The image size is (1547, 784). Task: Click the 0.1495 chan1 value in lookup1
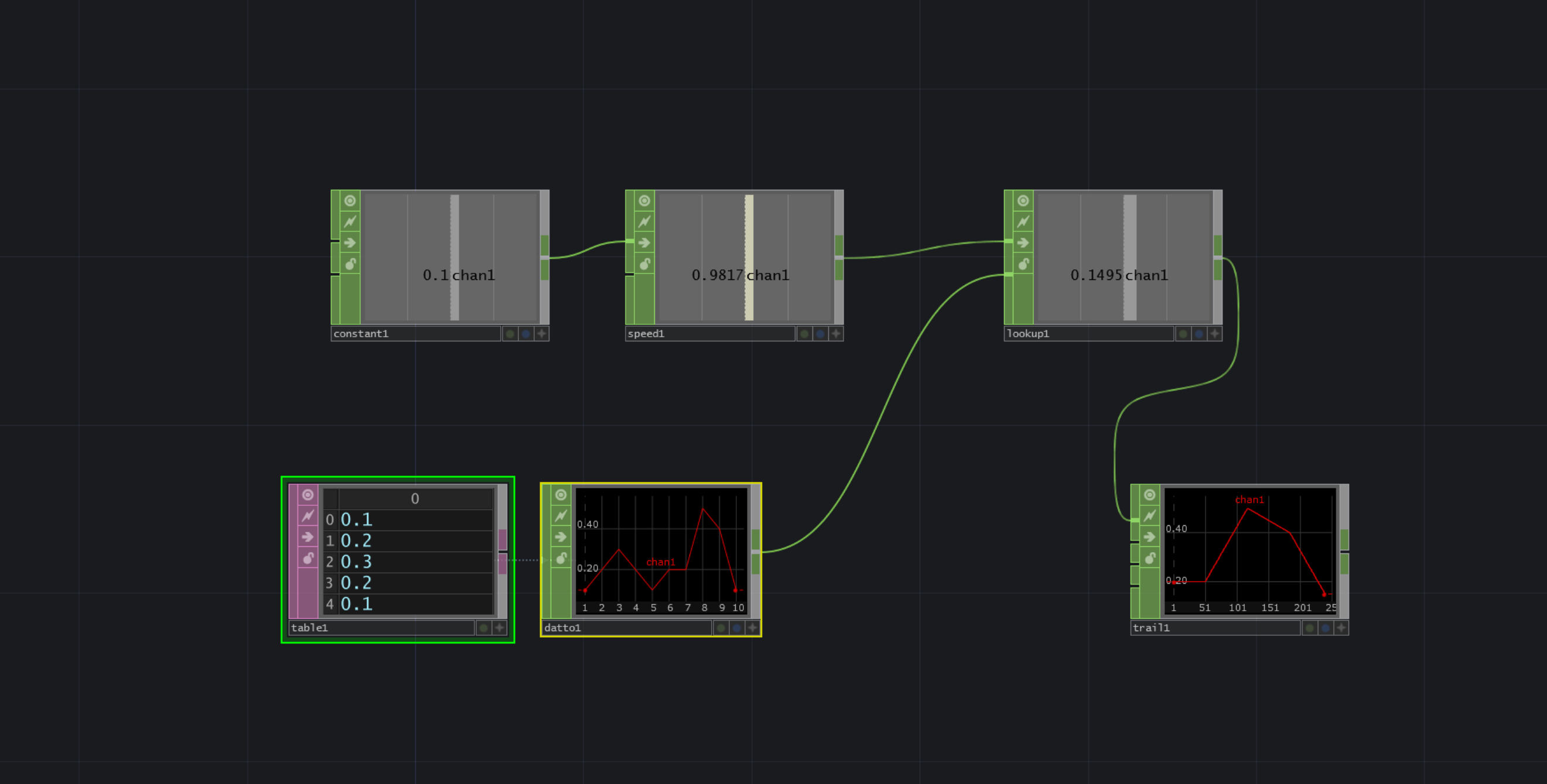click(1119, 275)
